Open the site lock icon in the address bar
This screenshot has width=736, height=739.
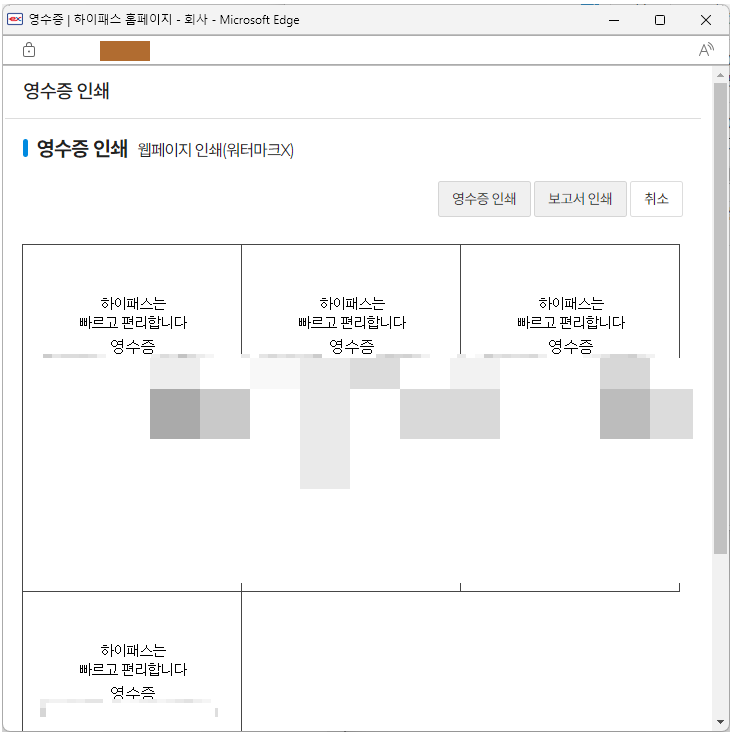point(29,50)
